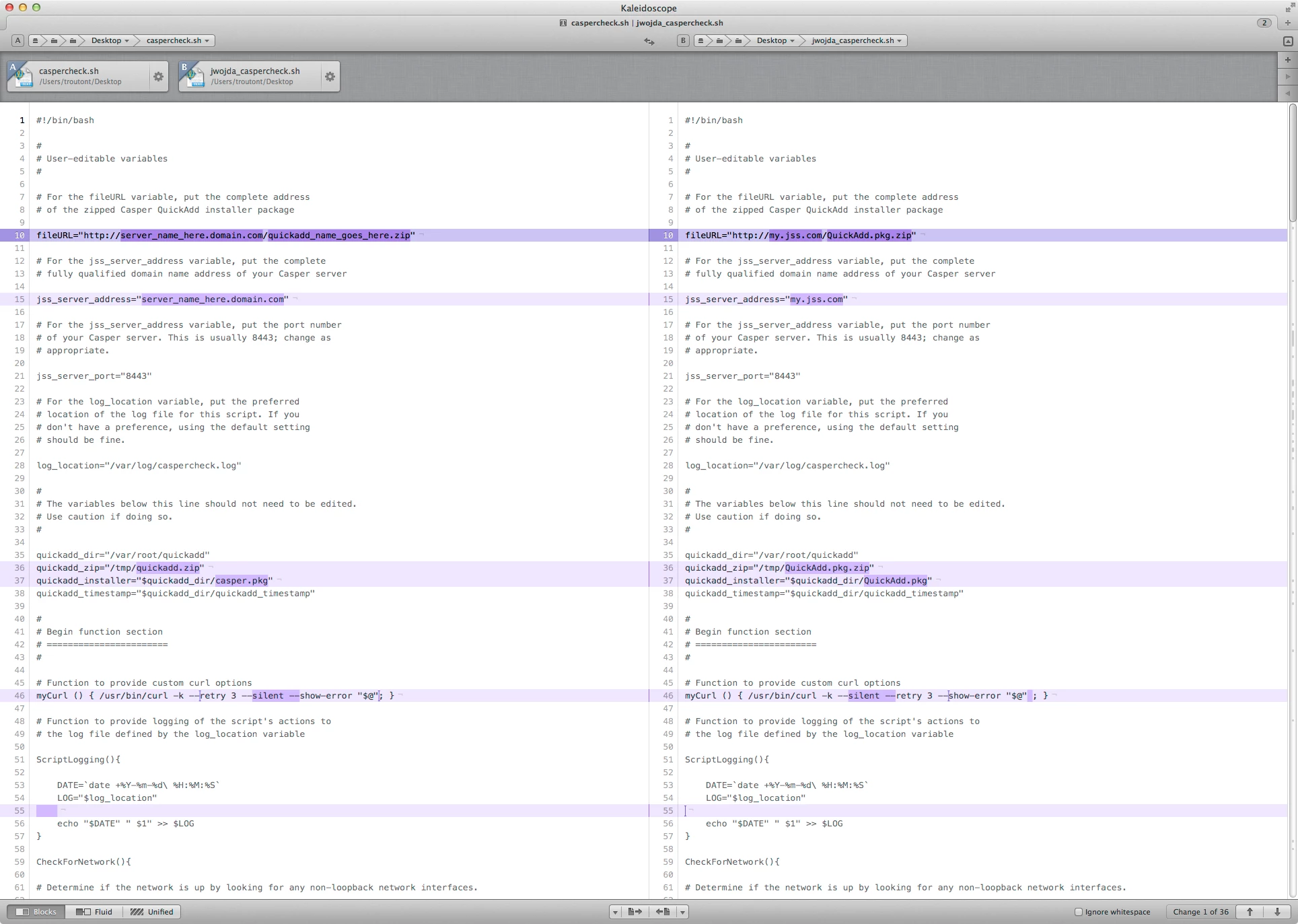Click left pane jss_server_address line 15
1298x924 pixels.
pos(162,299)
